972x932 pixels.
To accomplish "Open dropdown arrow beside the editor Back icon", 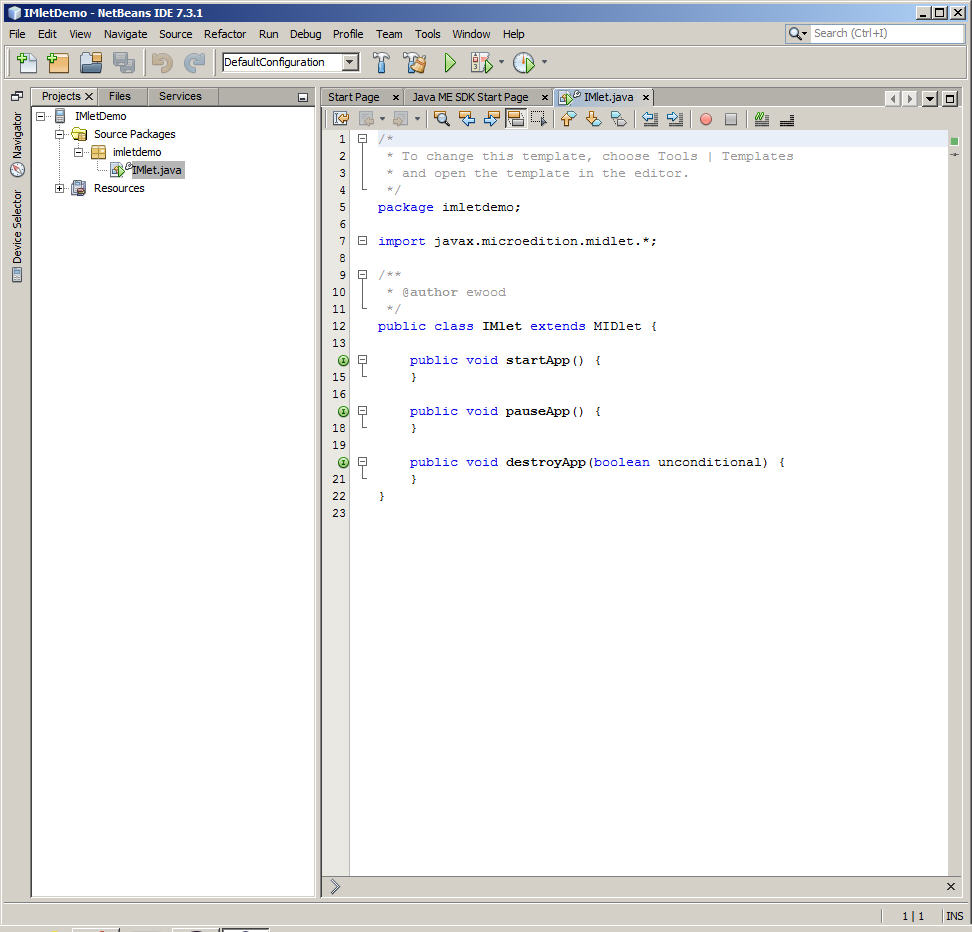I will (x=382, y=118).
